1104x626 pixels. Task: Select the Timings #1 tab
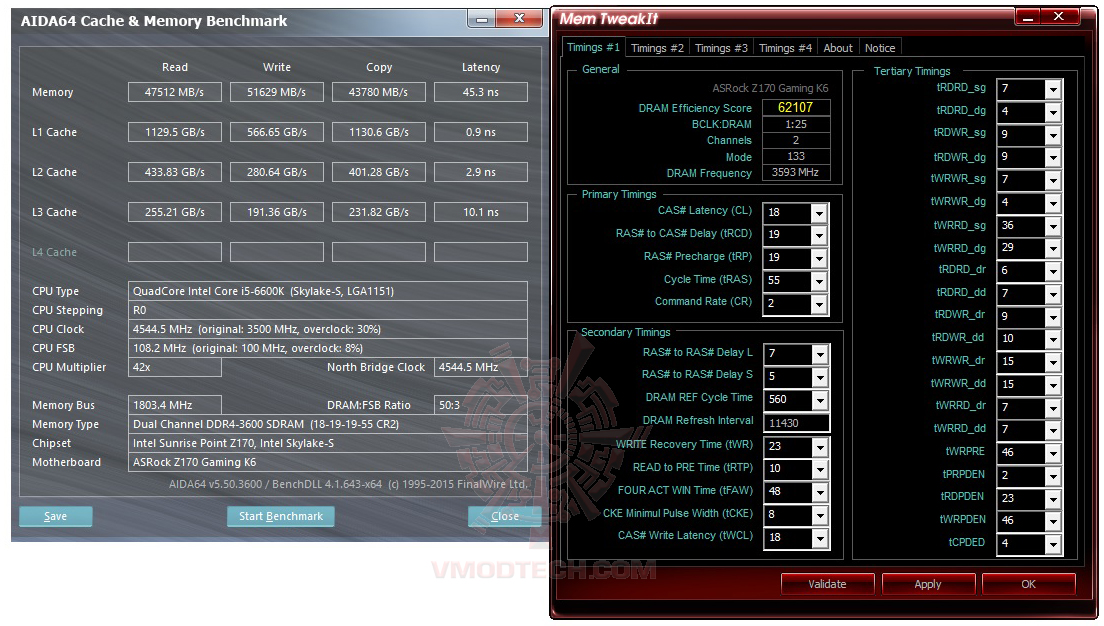point(593,47)
